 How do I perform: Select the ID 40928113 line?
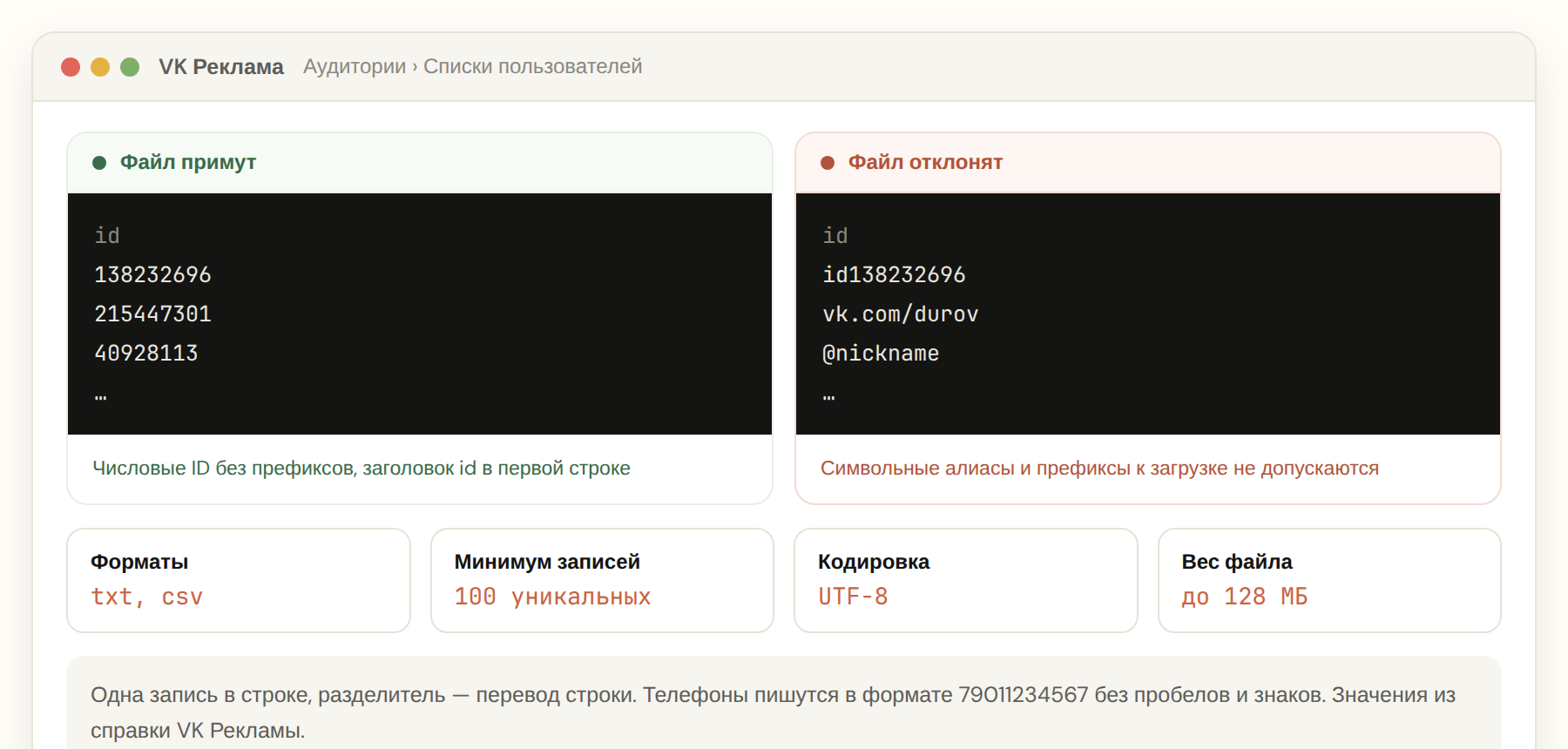[146, 354]
